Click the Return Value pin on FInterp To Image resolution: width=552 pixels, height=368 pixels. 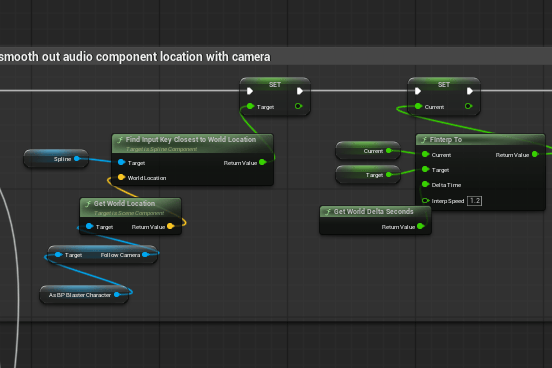click(535, 154)
